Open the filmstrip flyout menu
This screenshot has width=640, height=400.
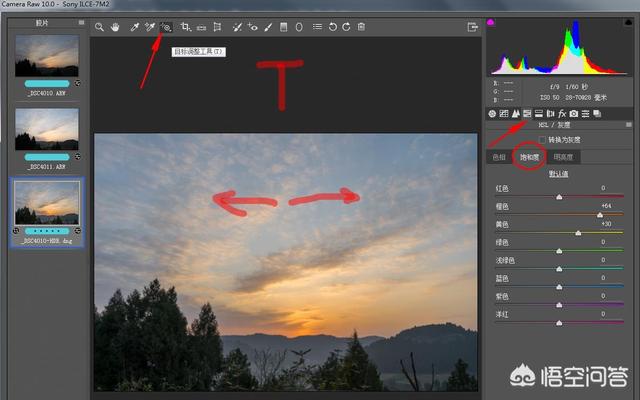click(x=82, y=23)
